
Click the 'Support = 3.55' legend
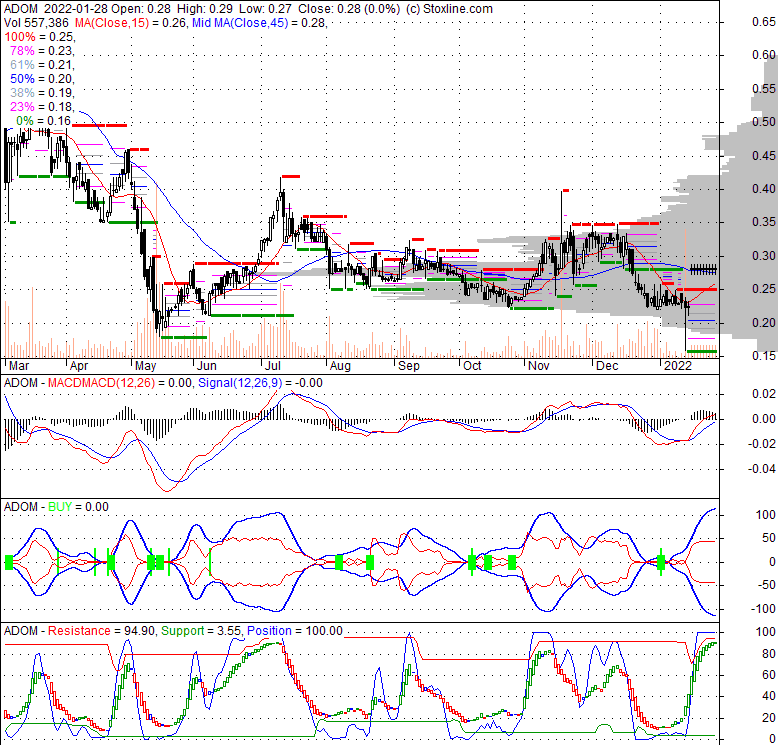coord(201,631)
